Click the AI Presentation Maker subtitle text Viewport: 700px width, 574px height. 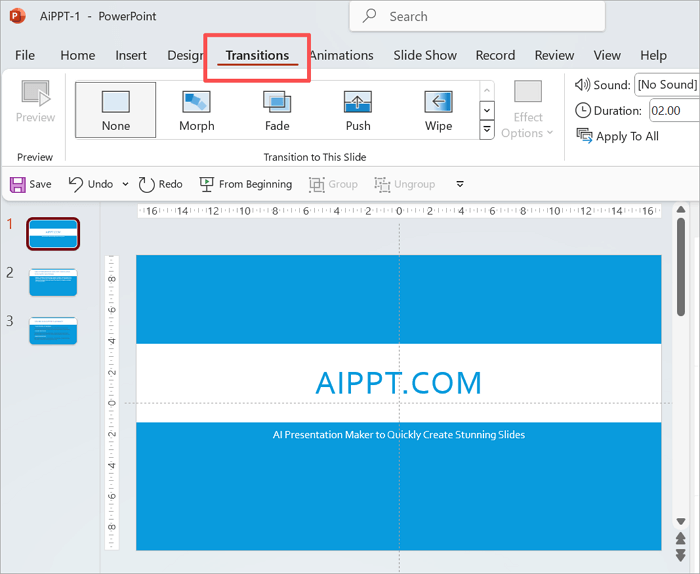[x=399, y=435]
